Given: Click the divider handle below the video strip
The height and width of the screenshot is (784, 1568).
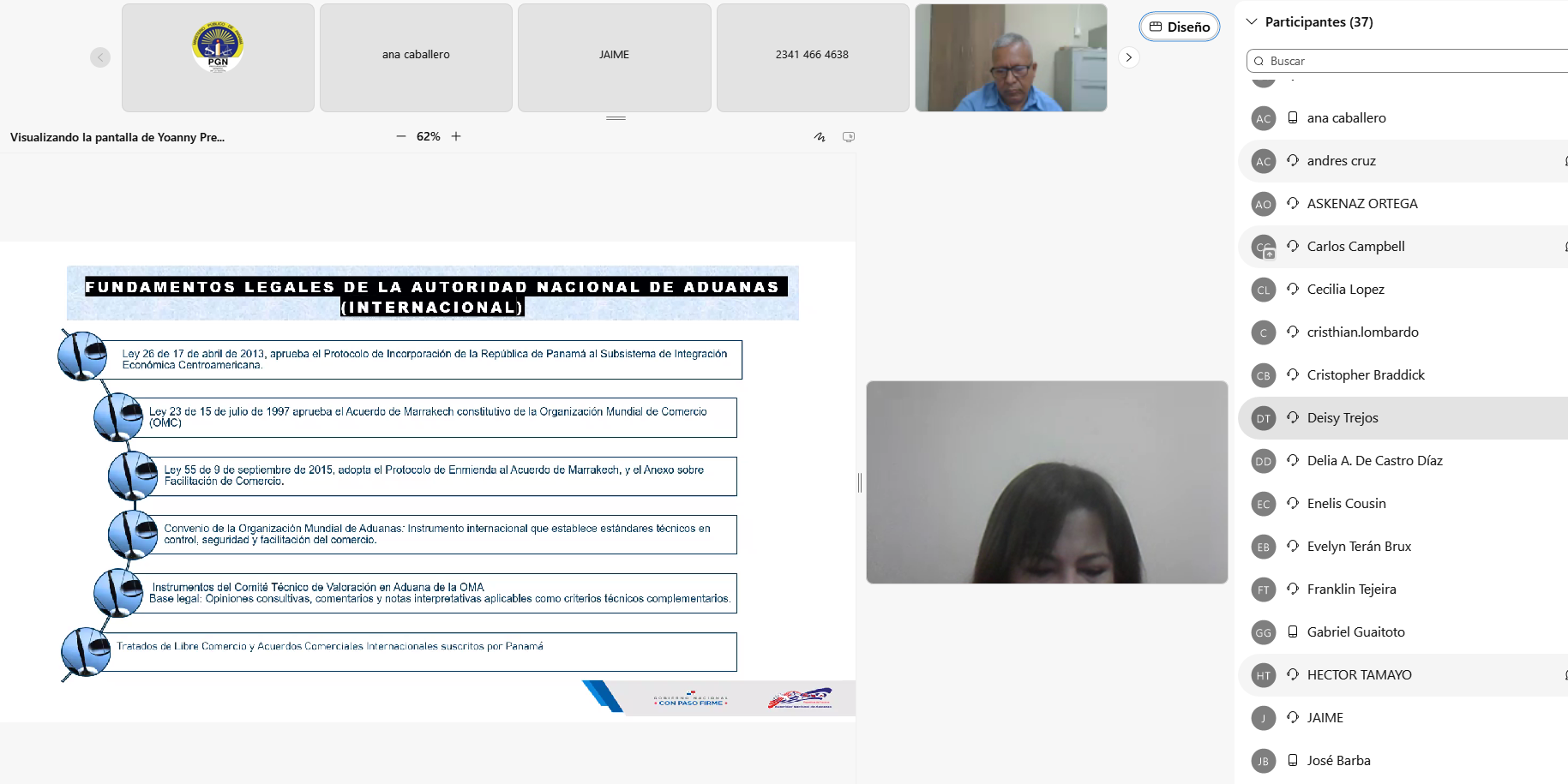Looking at the screenshot, I should pos(616,118).
